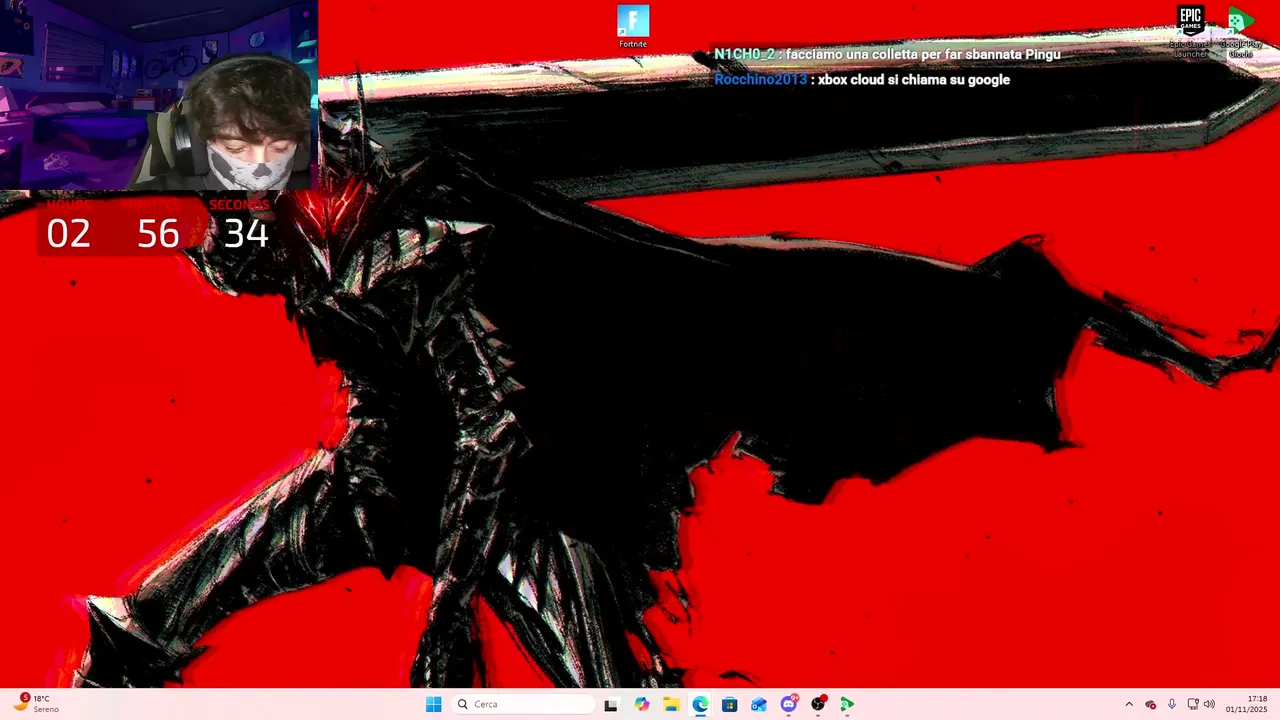Click the microphone tray icon
Image resolution: width=1280 pixels, height=720 pixels.
pos(1171,704)
